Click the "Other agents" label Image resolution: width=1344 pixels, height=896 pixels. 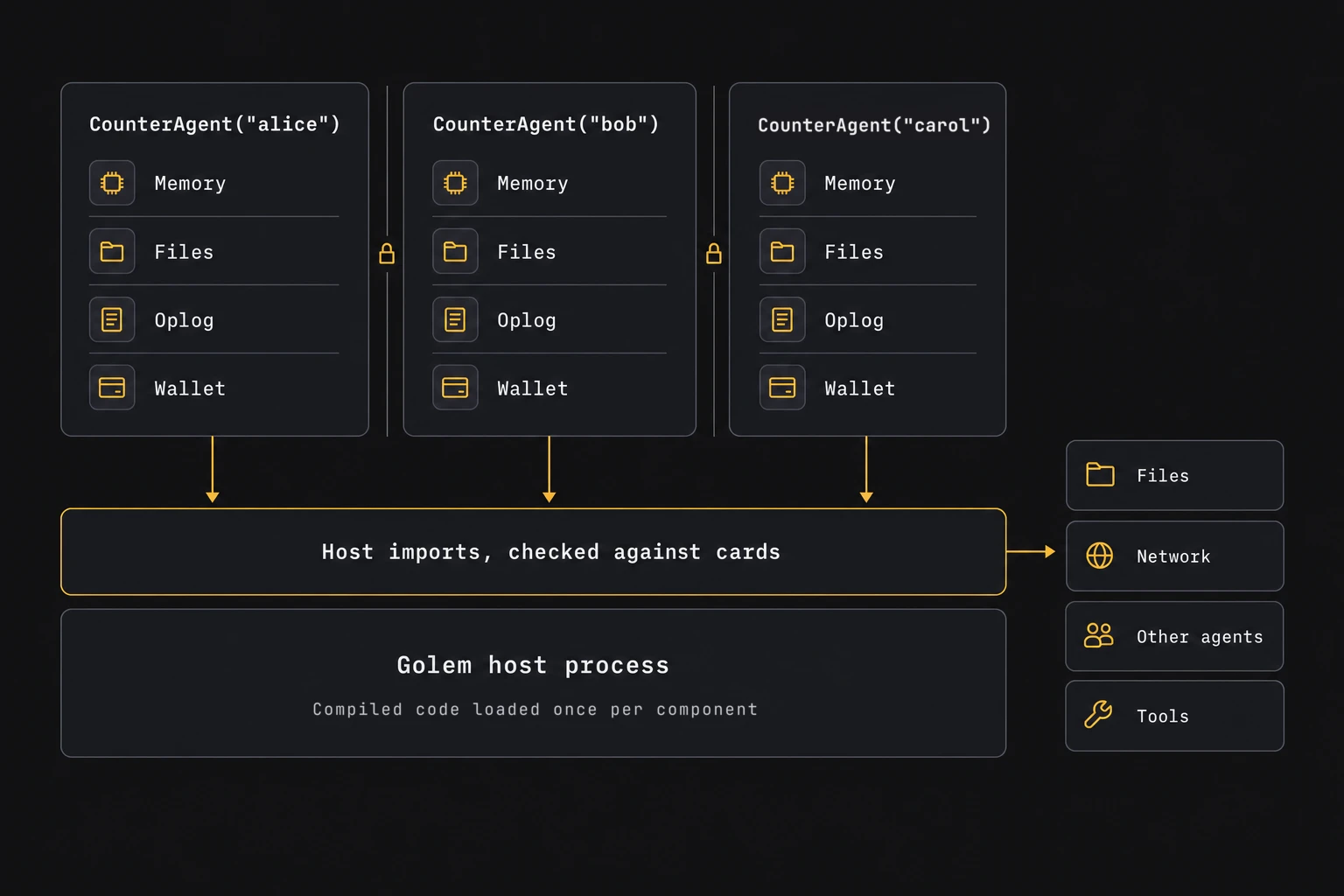tap(1200, 637)
